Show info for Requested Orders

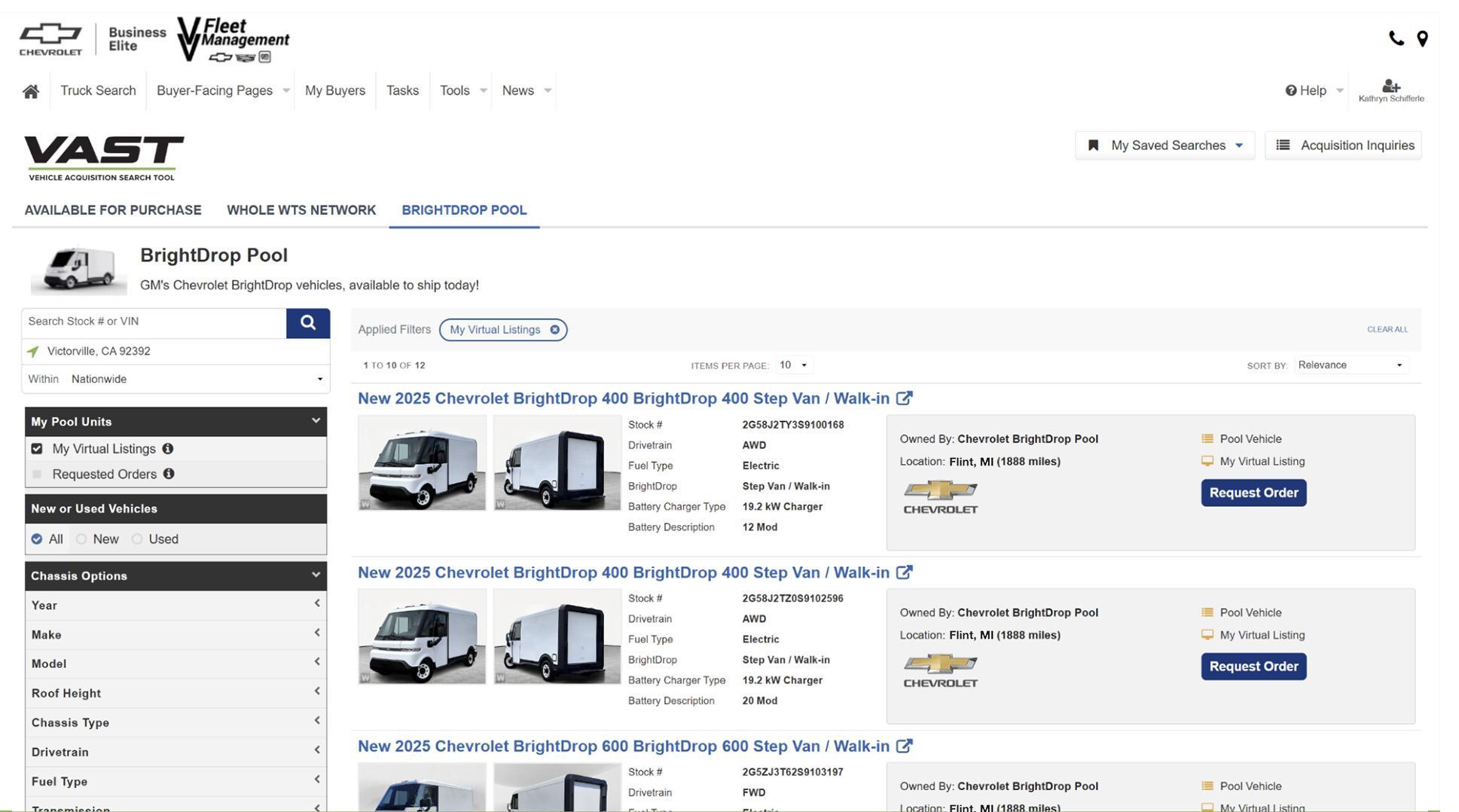click(x=169, y=474)
